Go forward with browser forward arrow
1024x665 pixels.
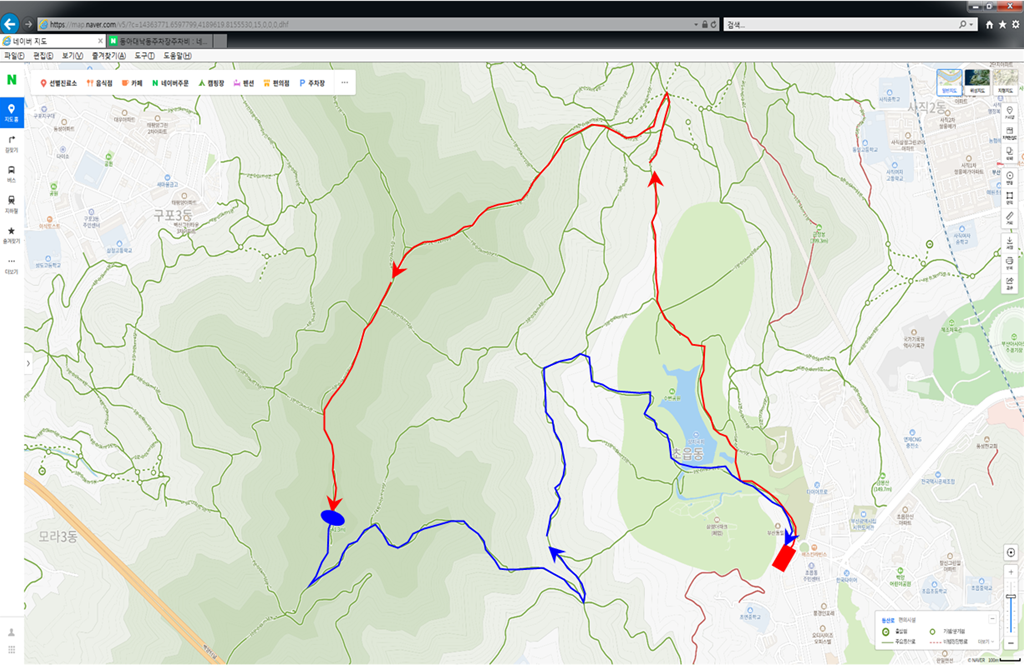point(29,24)
